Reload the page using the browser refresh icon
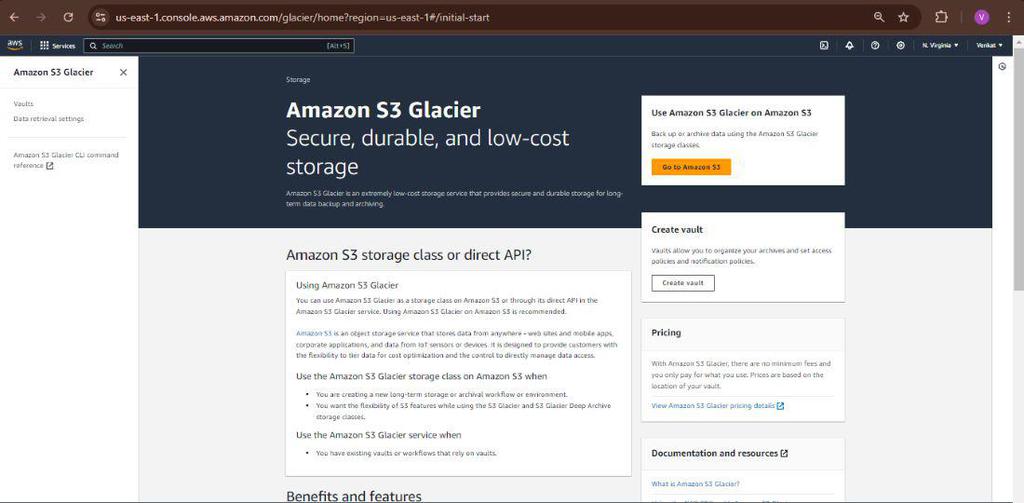 pos(67,17)
